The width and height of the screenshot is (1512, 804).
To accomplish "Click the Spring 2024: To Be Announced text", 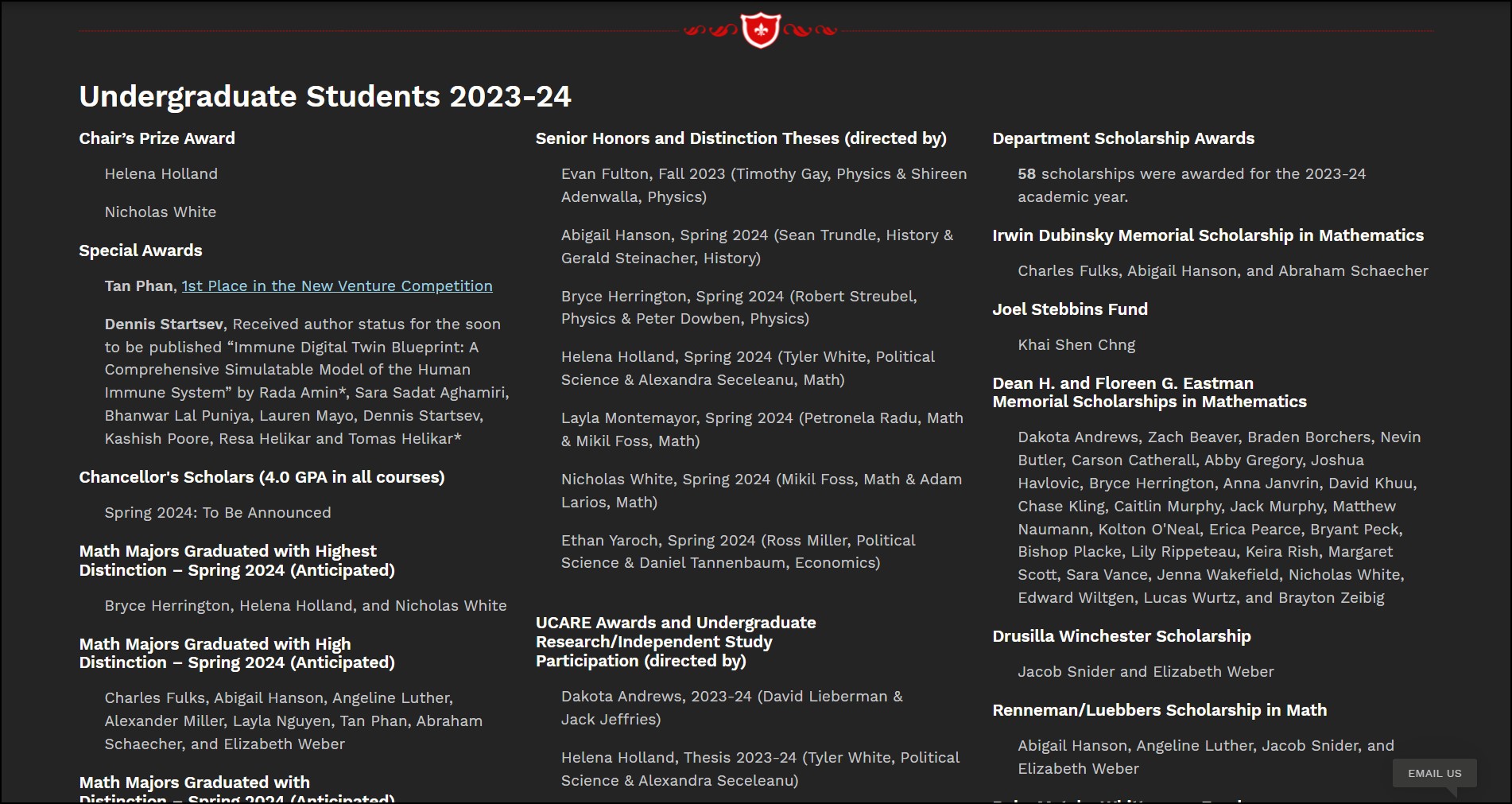I will (x=218, y=513).
